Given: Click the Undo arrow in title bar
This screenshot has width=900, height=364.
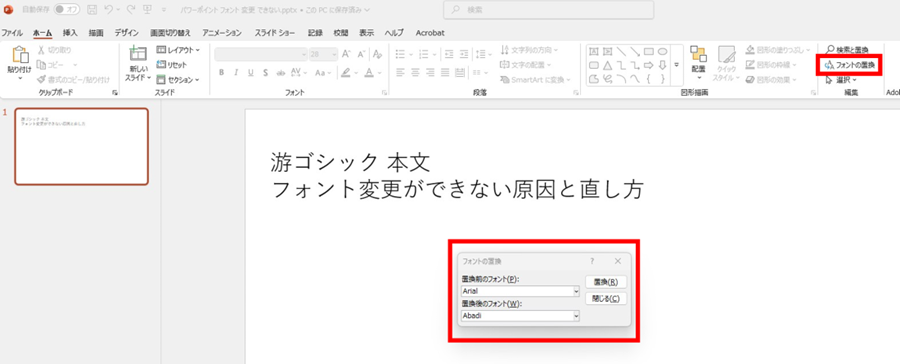Looking at the screenshot, I should (108, 10).
